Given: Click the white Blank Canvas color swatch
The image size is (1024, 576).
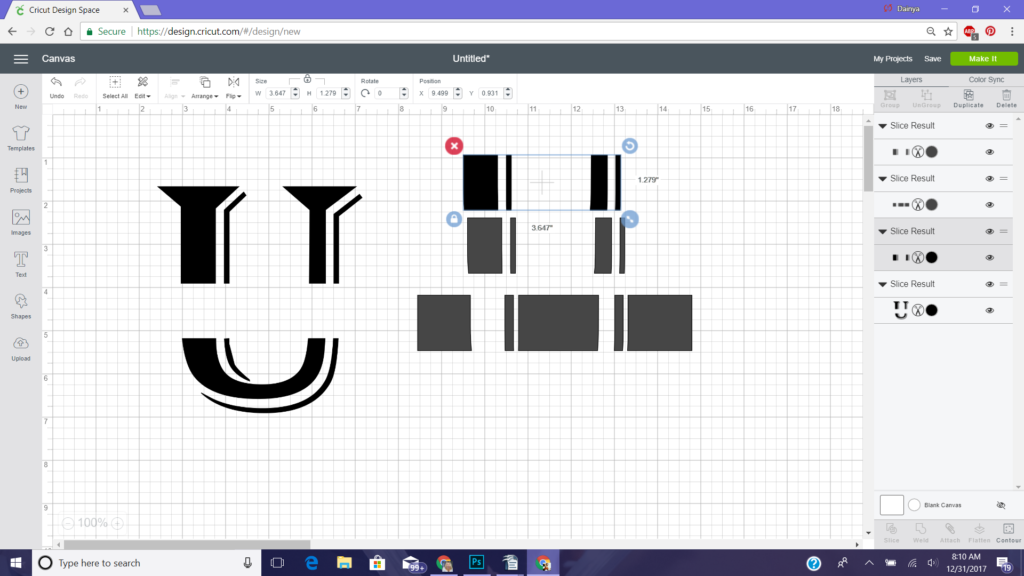Looking at the screenshot, I should point(891,505).
